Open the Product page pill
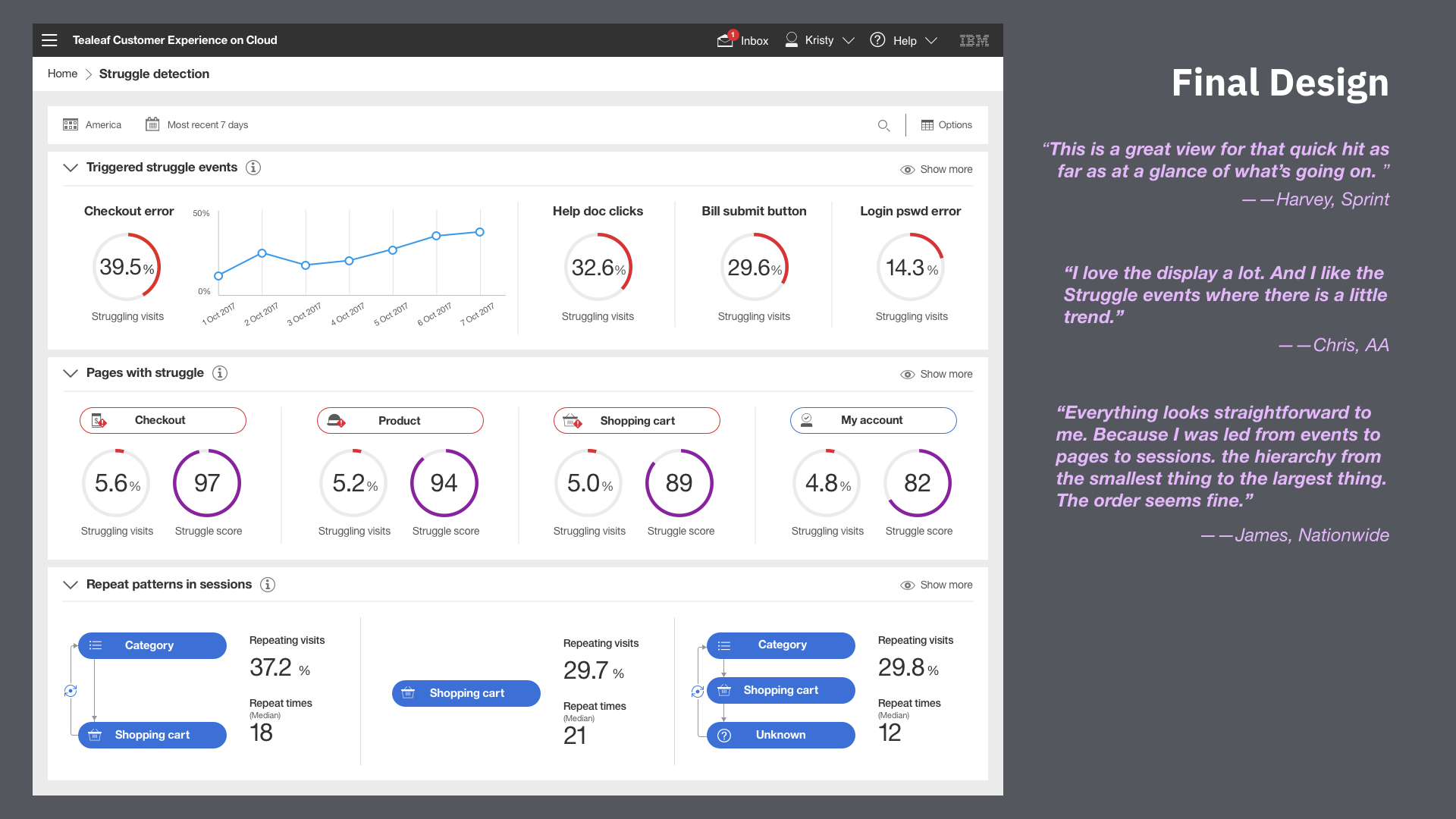 [x=400, y=421]
